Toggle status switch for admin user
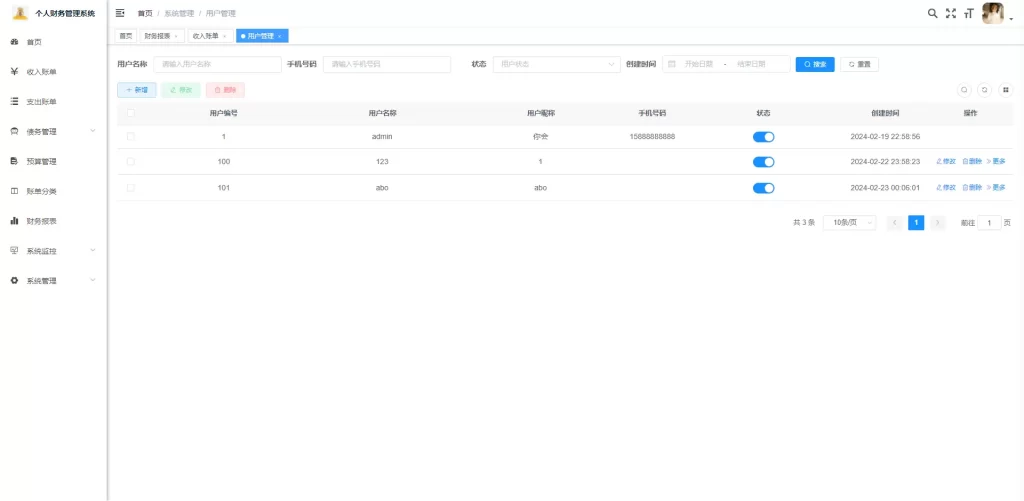Viewport: 1024px width, 501px height. 763,137
